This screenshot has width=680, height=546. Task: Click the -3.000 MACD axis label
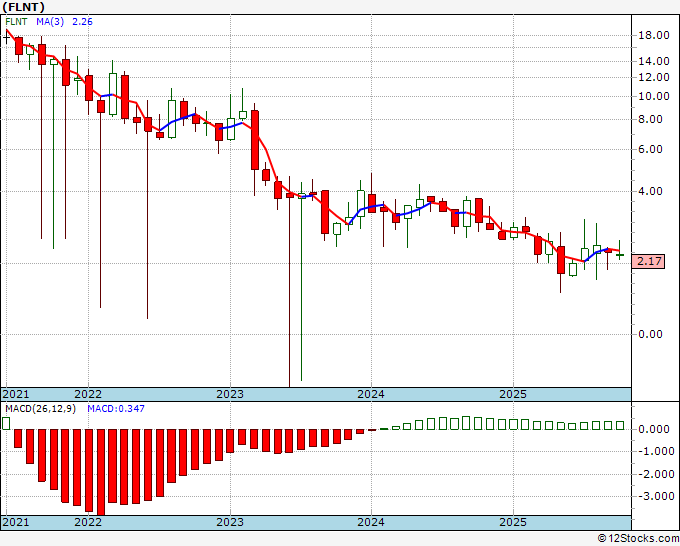coord(654,497)
